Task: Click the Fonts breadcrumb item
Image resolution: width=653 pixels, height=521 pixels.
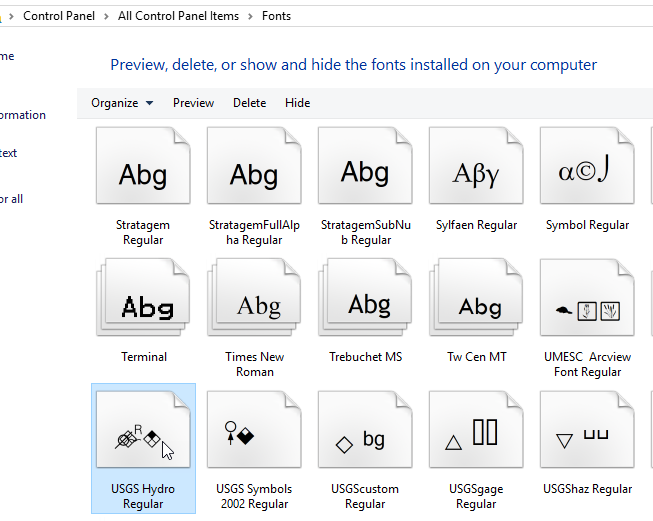Action: coord(276,16)
